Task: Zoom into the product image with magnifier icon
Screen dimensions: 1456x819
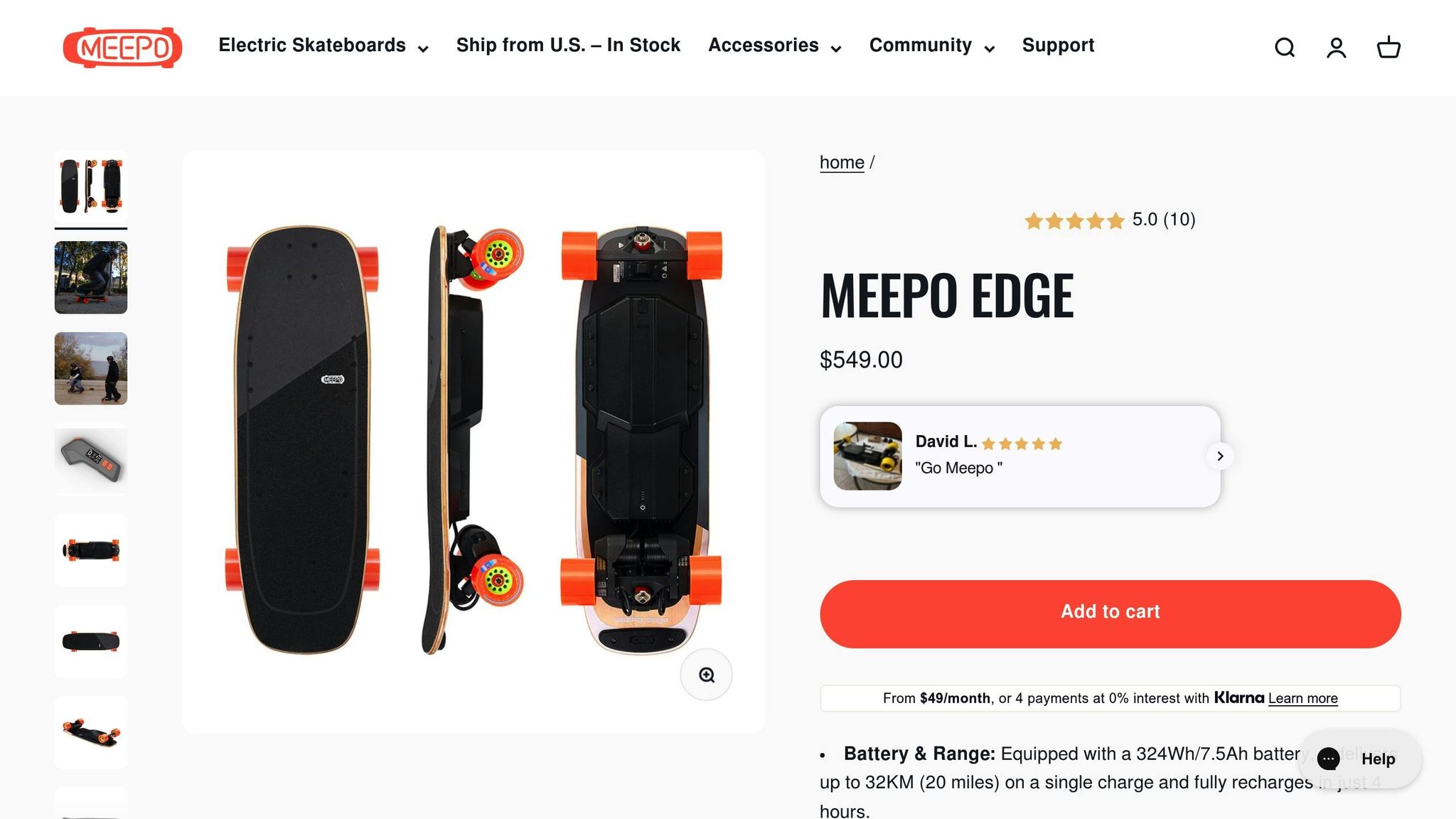Action: tap(705, 675)
